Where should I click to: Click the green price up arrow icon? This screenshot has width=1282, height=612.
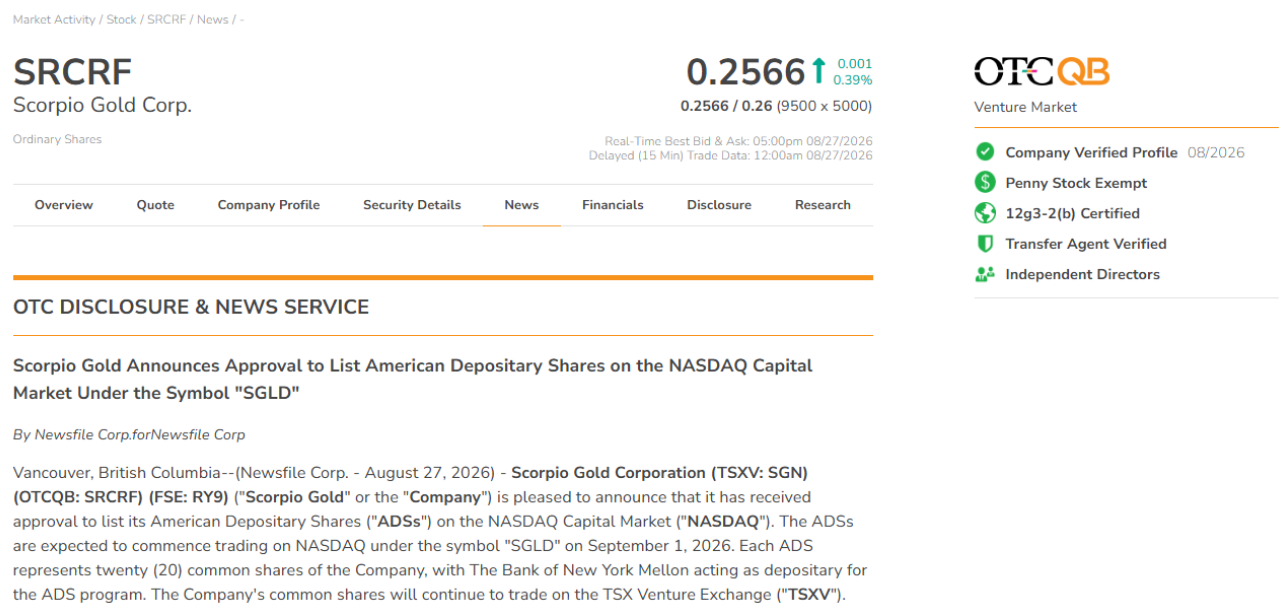point(818,71)
